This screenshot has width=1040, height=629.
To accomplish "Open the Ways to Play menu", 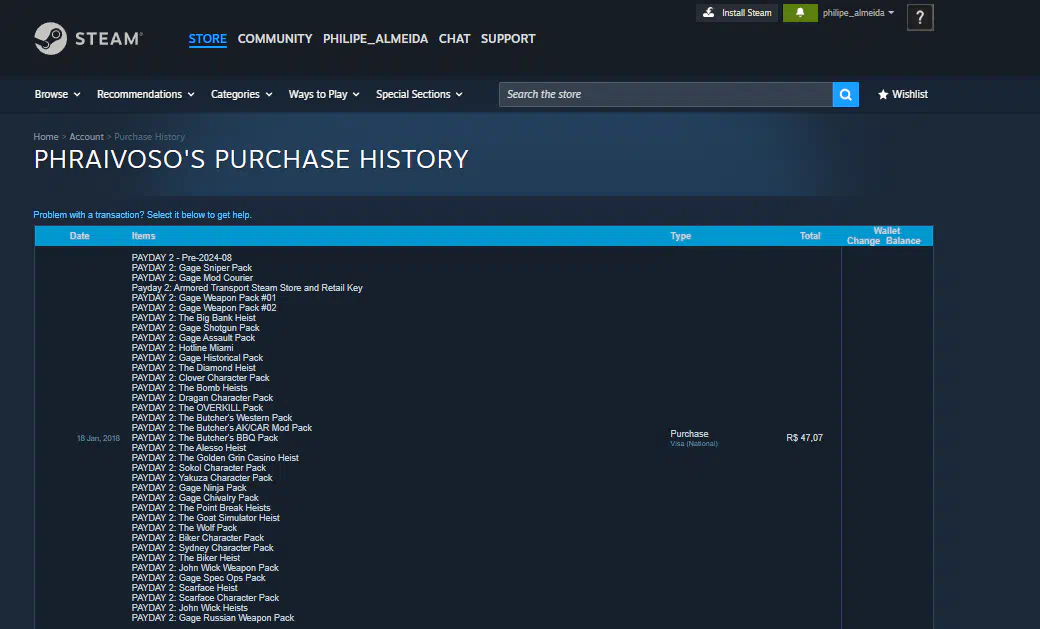I will pos(324,94).
